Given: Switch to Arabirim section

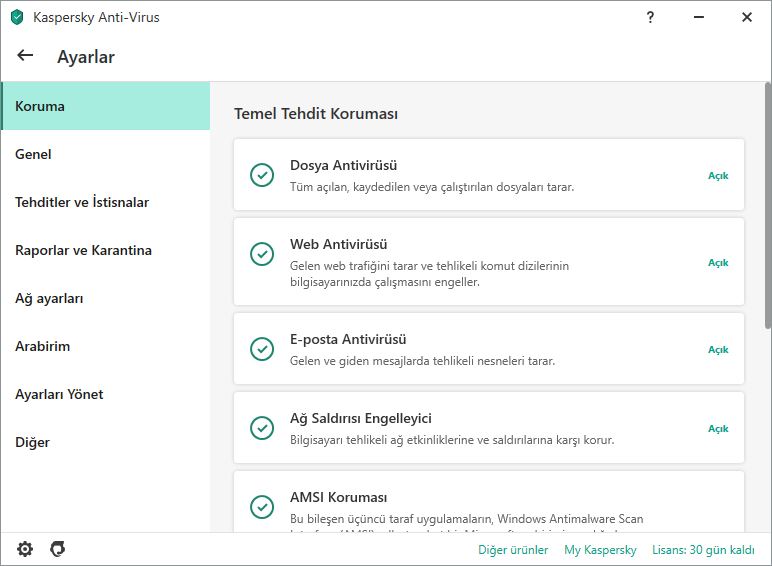Looking at the screenshot, I should pos(106,346).
